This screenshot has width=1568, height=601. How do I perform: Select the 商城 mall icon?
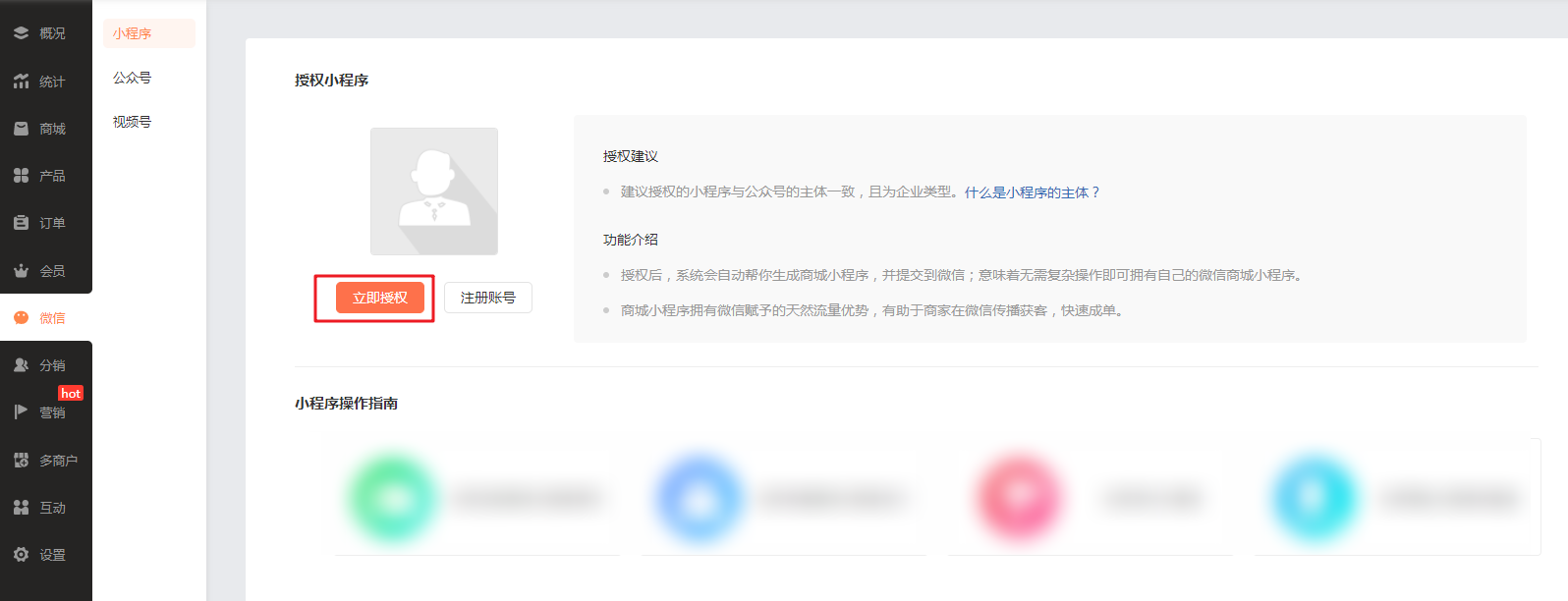(x=21, y=129)
